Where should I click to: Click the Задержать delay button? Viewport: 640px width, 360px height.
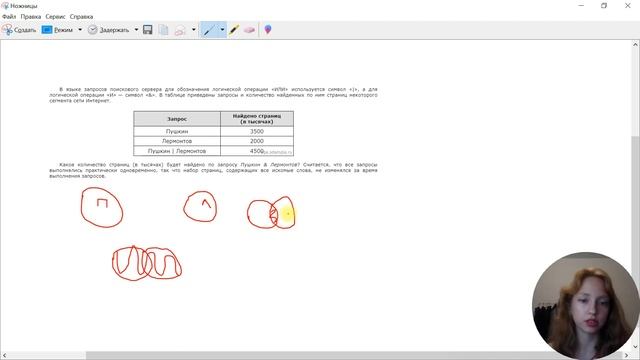(x=109, y=30)
